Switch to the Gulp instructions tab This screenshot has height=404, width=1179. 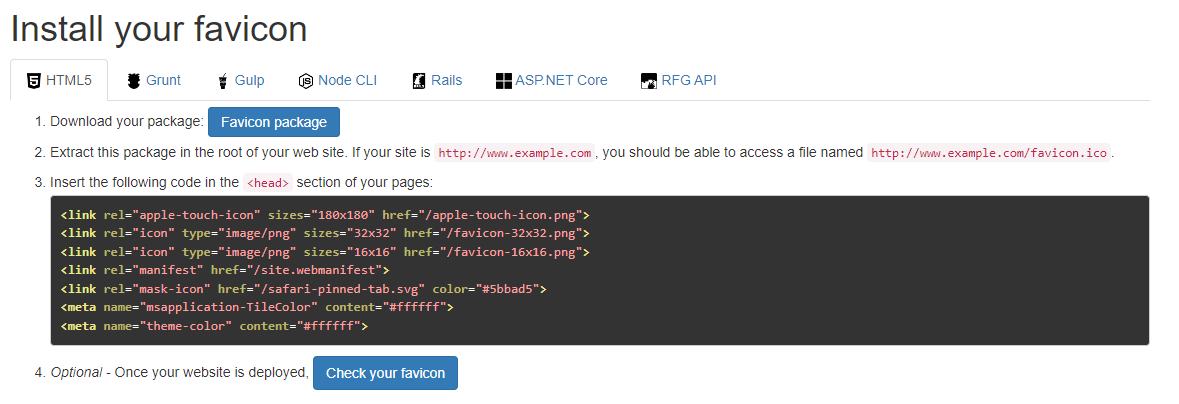click(241, 80)
